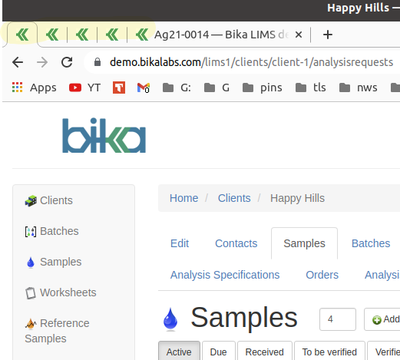Image resolution: width=400 pixels, height=360 pixels.
Task: Open Batches in the sidebar
Action: coord(59,231)
